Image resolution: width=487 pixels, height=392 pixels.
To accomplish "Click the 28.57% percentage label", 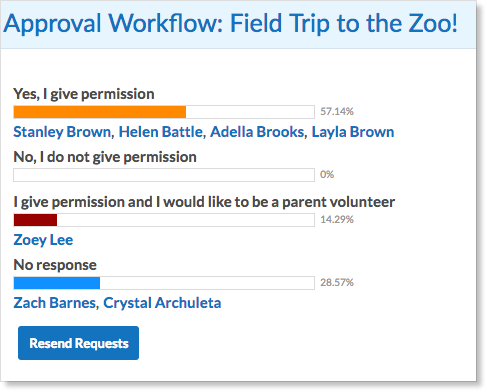I will click(x=337, y=282).
